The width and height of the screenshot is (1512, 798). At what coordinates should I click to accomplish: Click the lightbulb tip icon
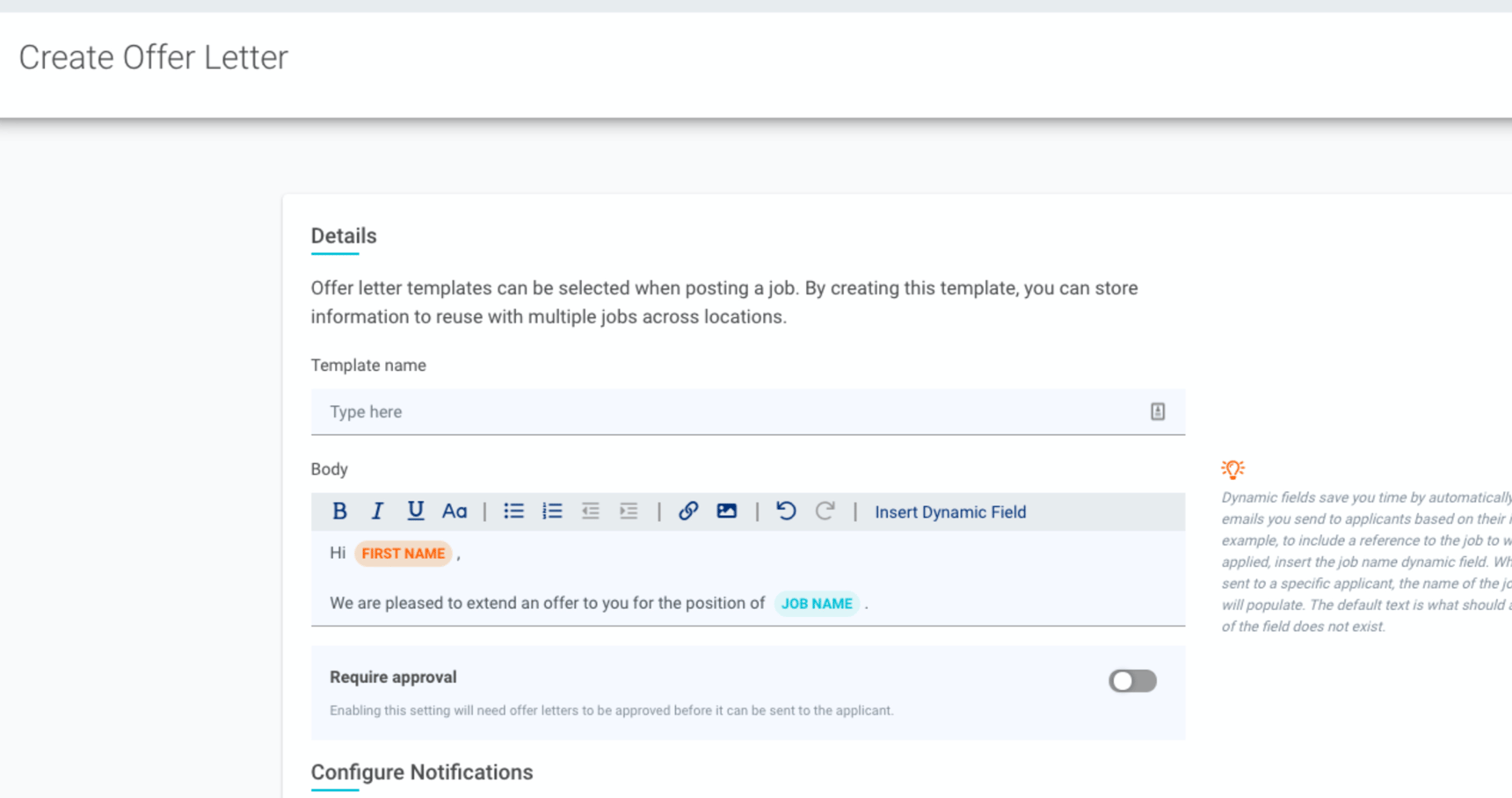1232,469
